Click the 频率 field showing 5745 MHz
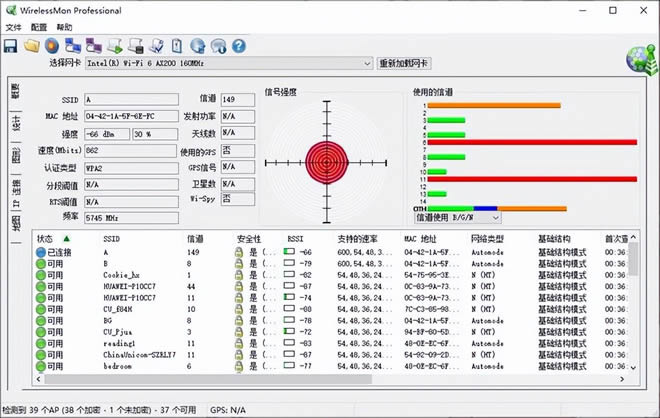Viewport: 660px width, 418px height. click(x=131, y=218)
